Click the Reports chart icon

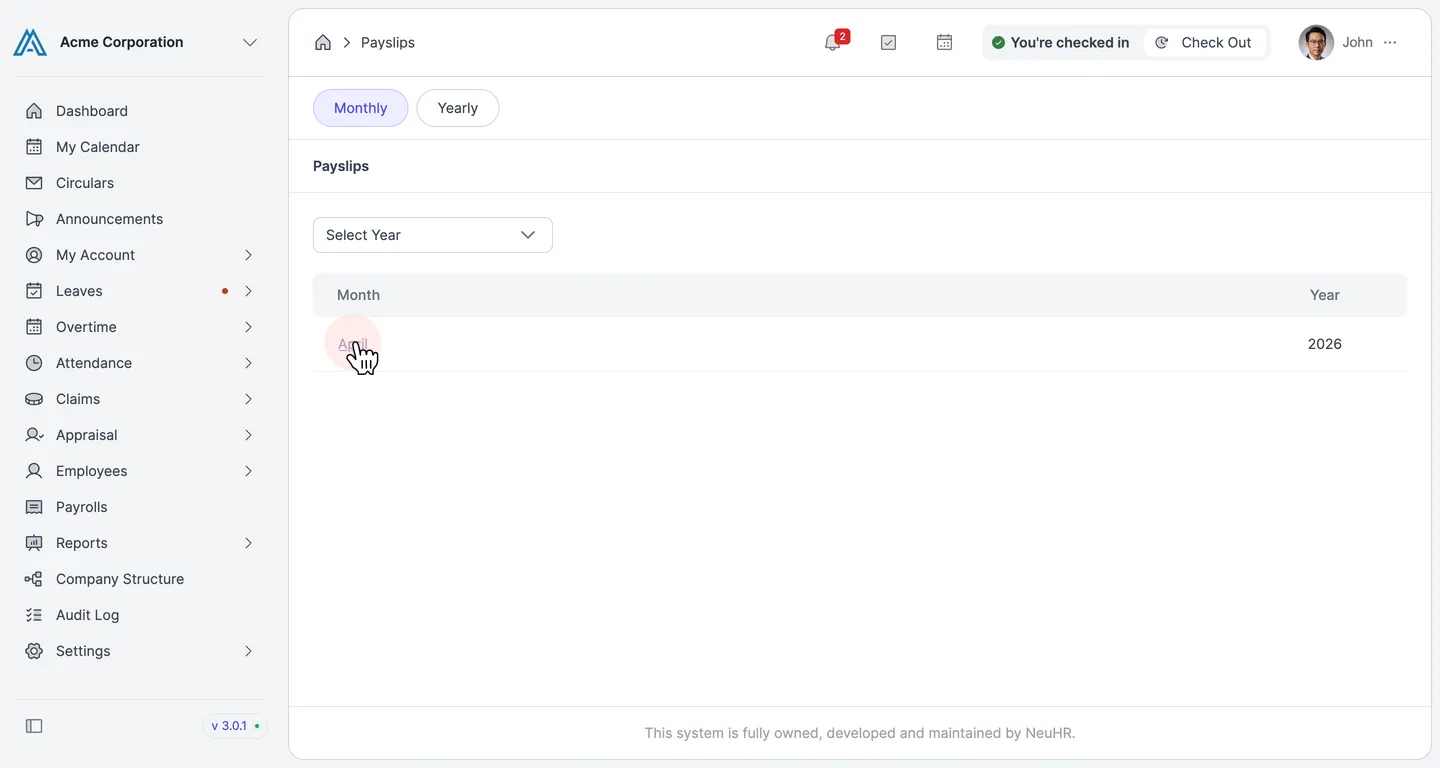pos(34,543)
